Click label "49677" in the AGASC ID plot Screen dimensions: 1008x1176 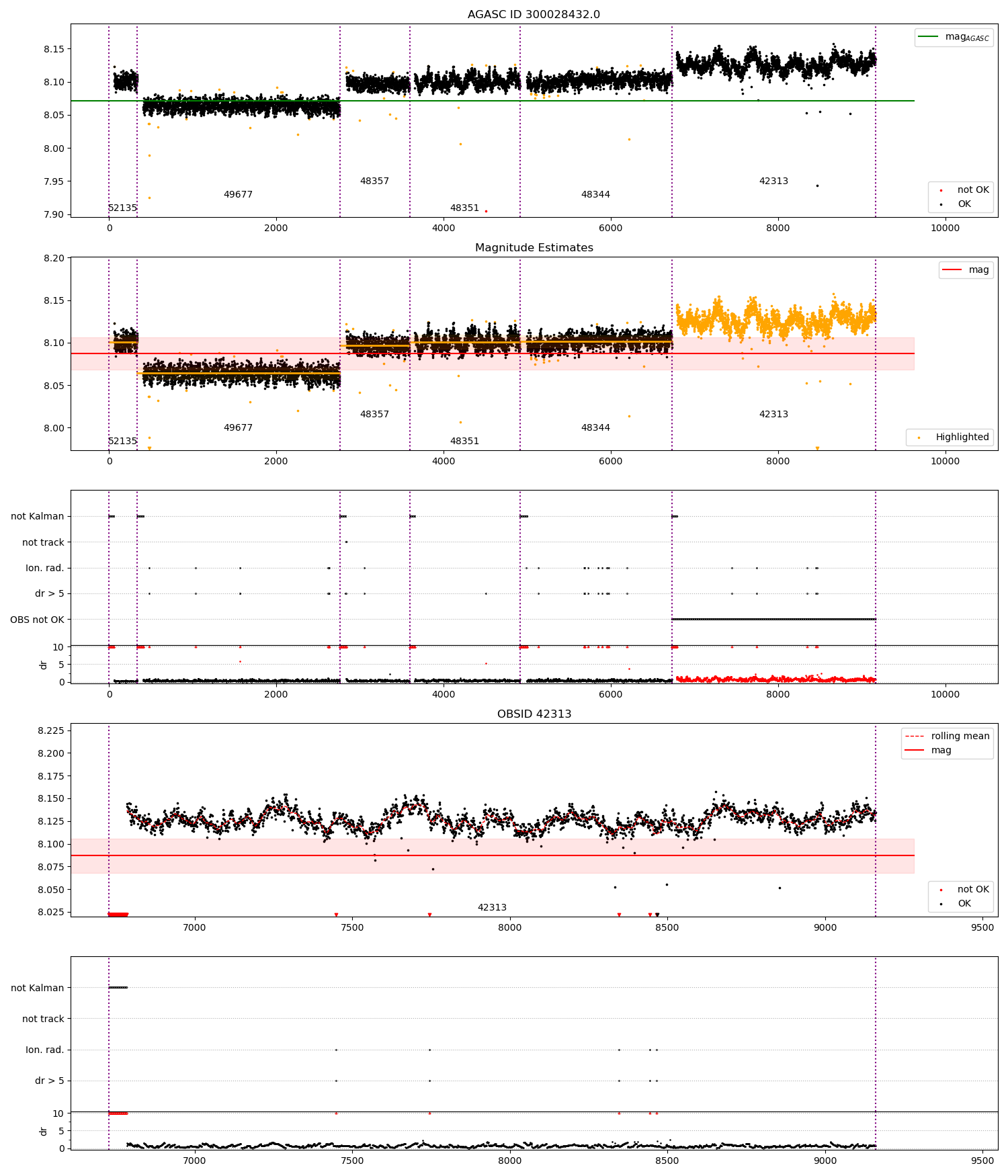(x=238, y=194)
